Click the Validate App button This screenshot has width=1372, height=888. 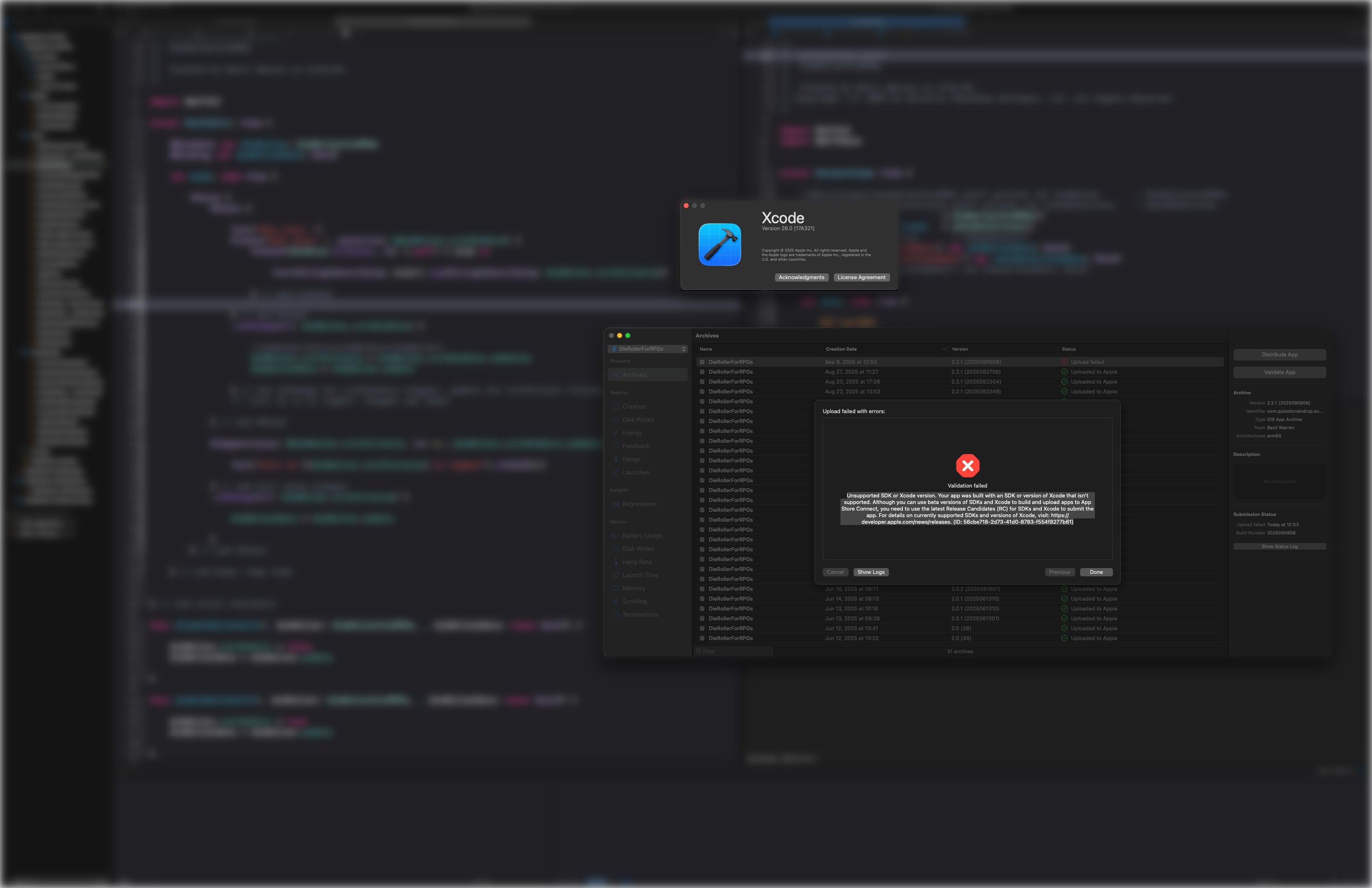tap(1279, 372)
